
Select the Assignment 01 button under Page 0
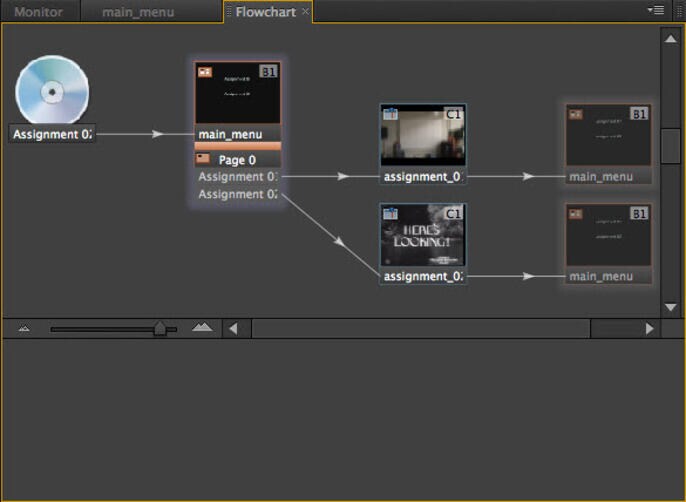[x=238, y=176]
